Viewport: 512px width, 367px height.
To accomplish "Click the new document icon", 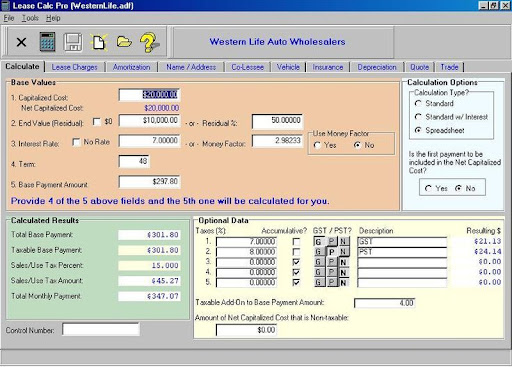I will click(99, 42).
